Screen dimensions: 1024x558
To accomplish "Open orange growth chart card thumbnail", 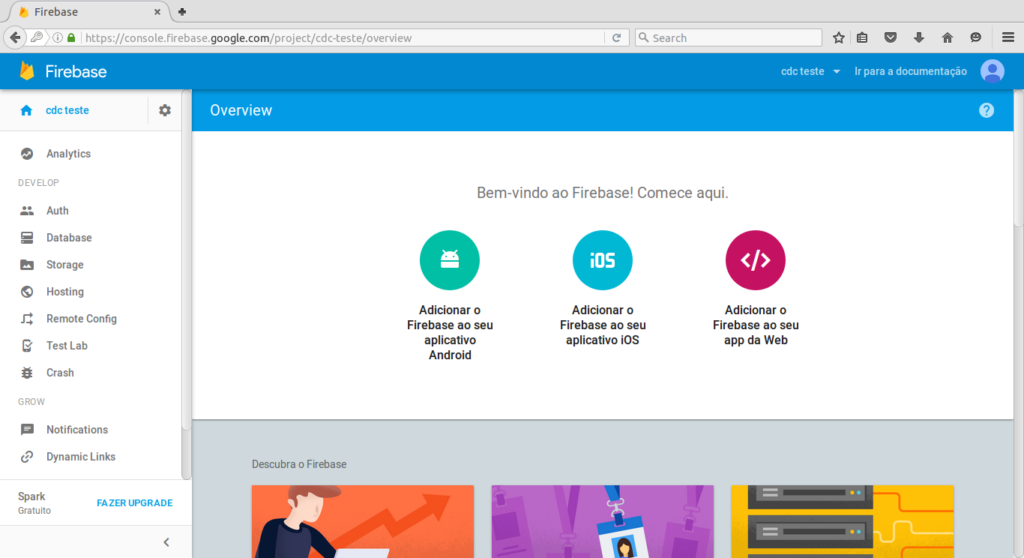I will tap(362, 521).
